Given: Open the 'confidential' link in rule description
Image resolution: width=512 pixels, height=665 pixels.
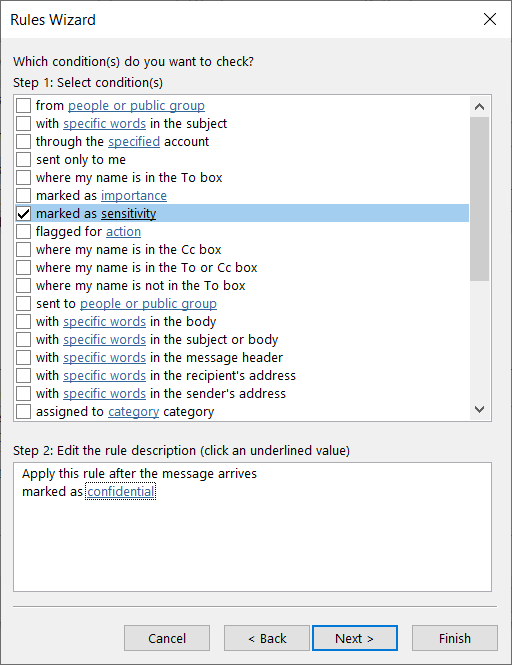Looking at the screenshot, I should tap(121, 492).
